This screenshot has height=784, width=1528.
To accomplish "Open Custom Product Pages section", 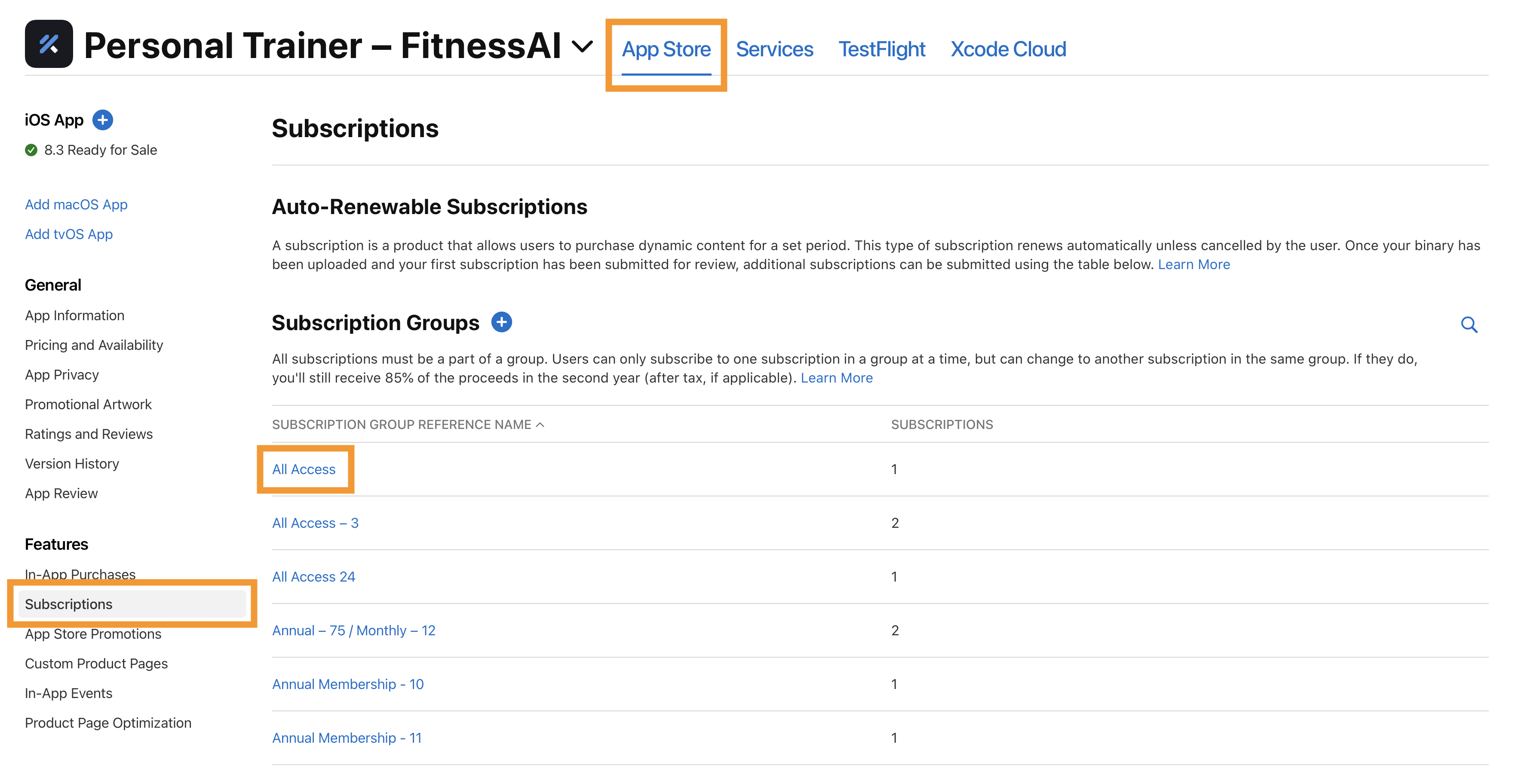I will 96,664.
